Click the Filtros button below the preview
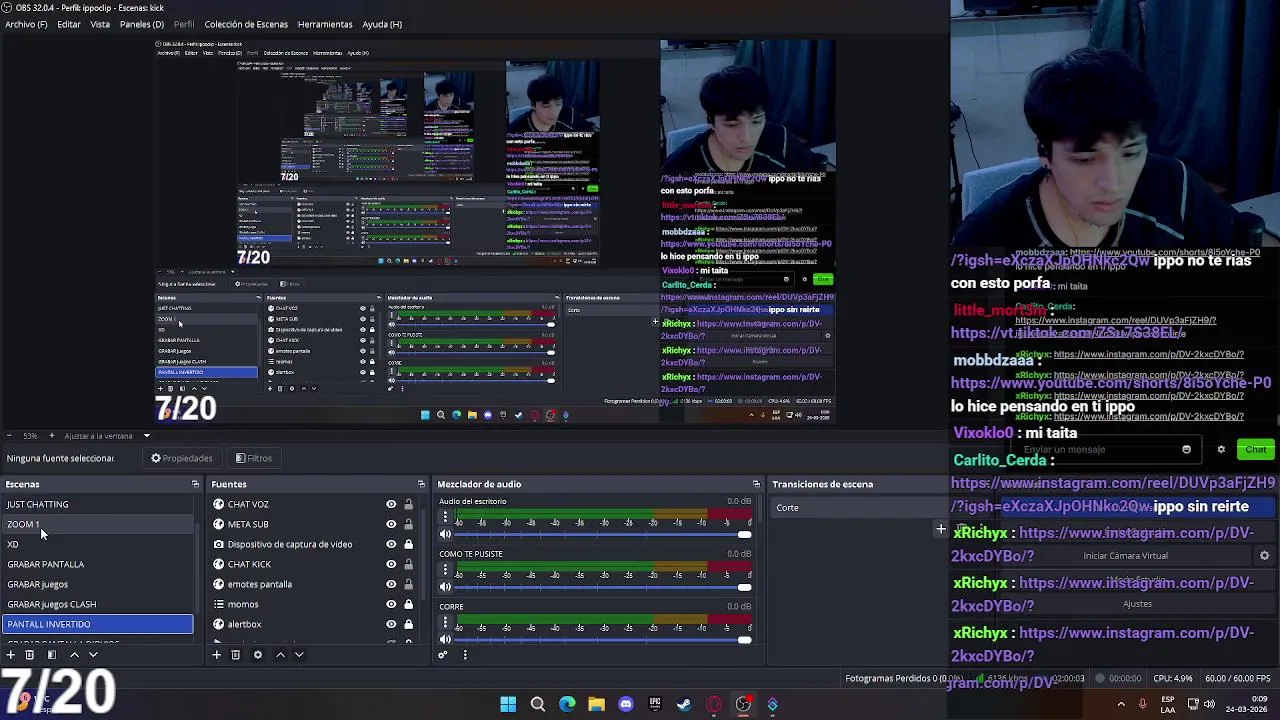This screenshot has width=1280, height=720. 254,458
